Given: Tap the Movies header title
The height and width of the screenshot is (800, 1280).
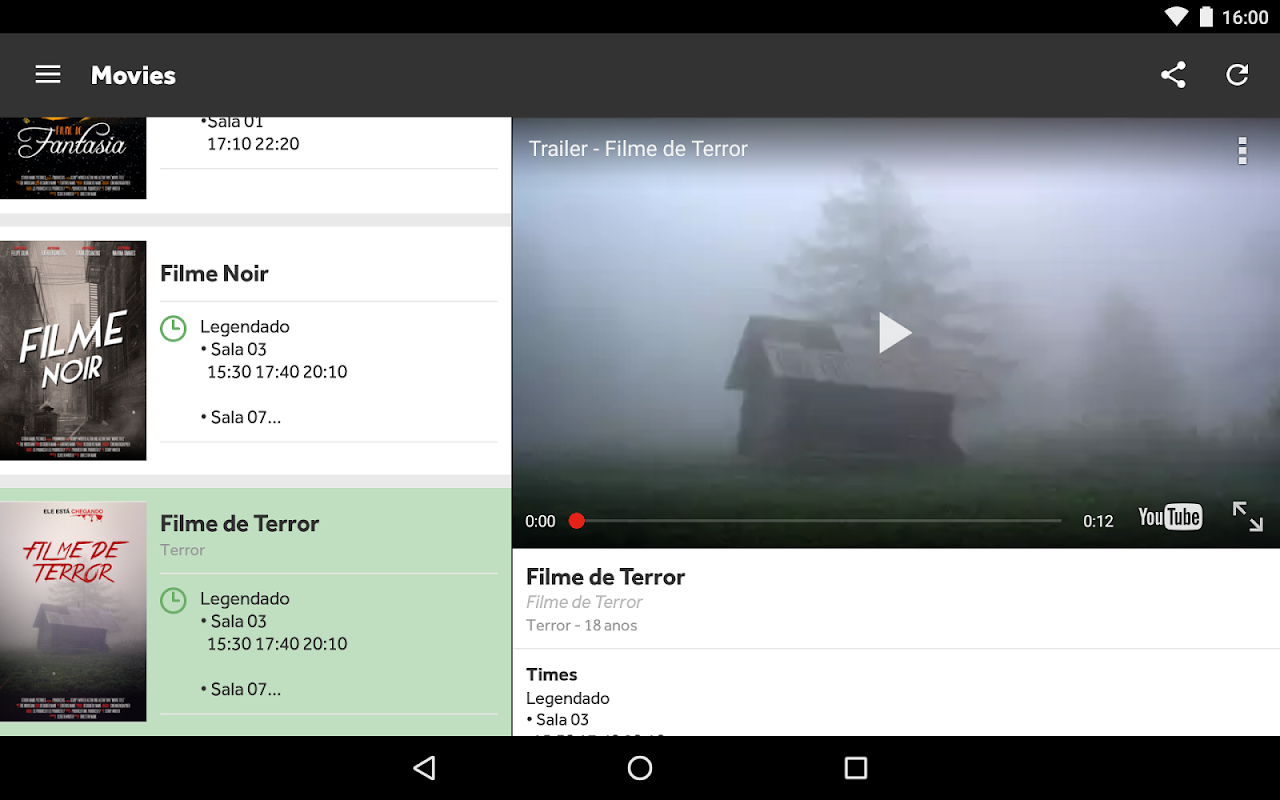Looking at the screenshot, I should coord(133,75).
